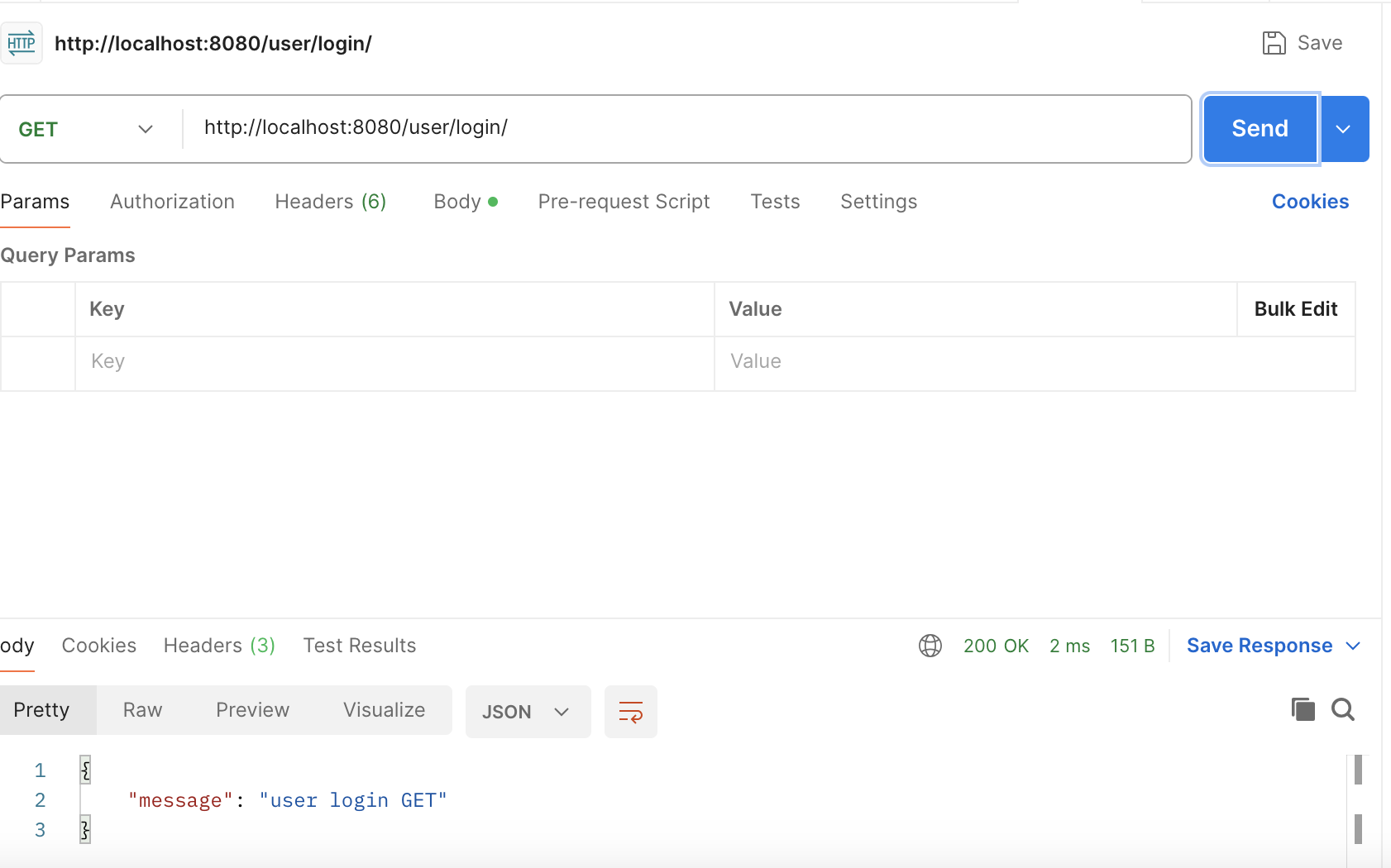
Task: Click the response vertical scrollbar
Action: [x=1358, y=800]
